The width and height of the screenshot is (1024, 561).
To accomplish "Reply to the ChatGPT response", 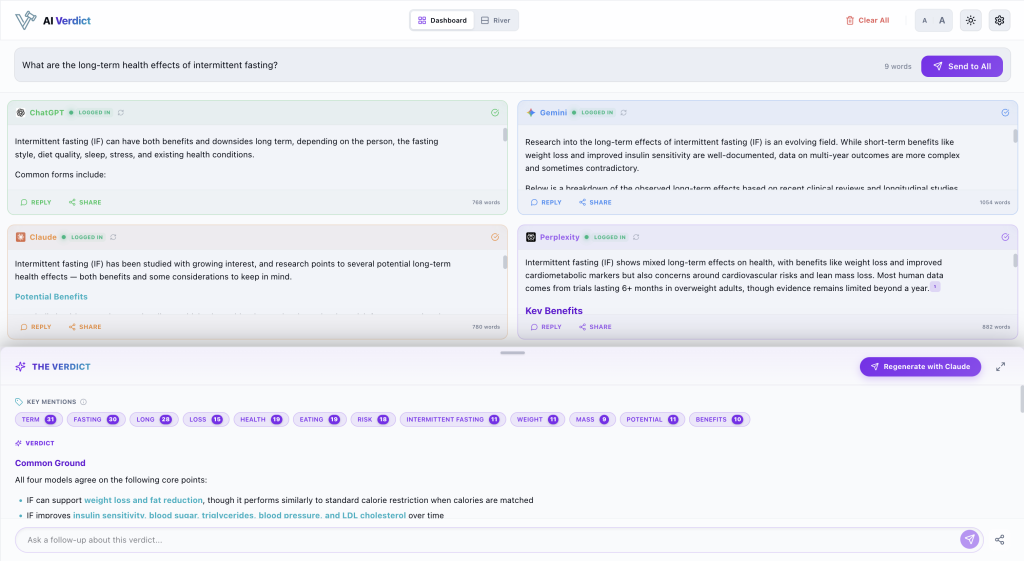I will tap(36, 202).
